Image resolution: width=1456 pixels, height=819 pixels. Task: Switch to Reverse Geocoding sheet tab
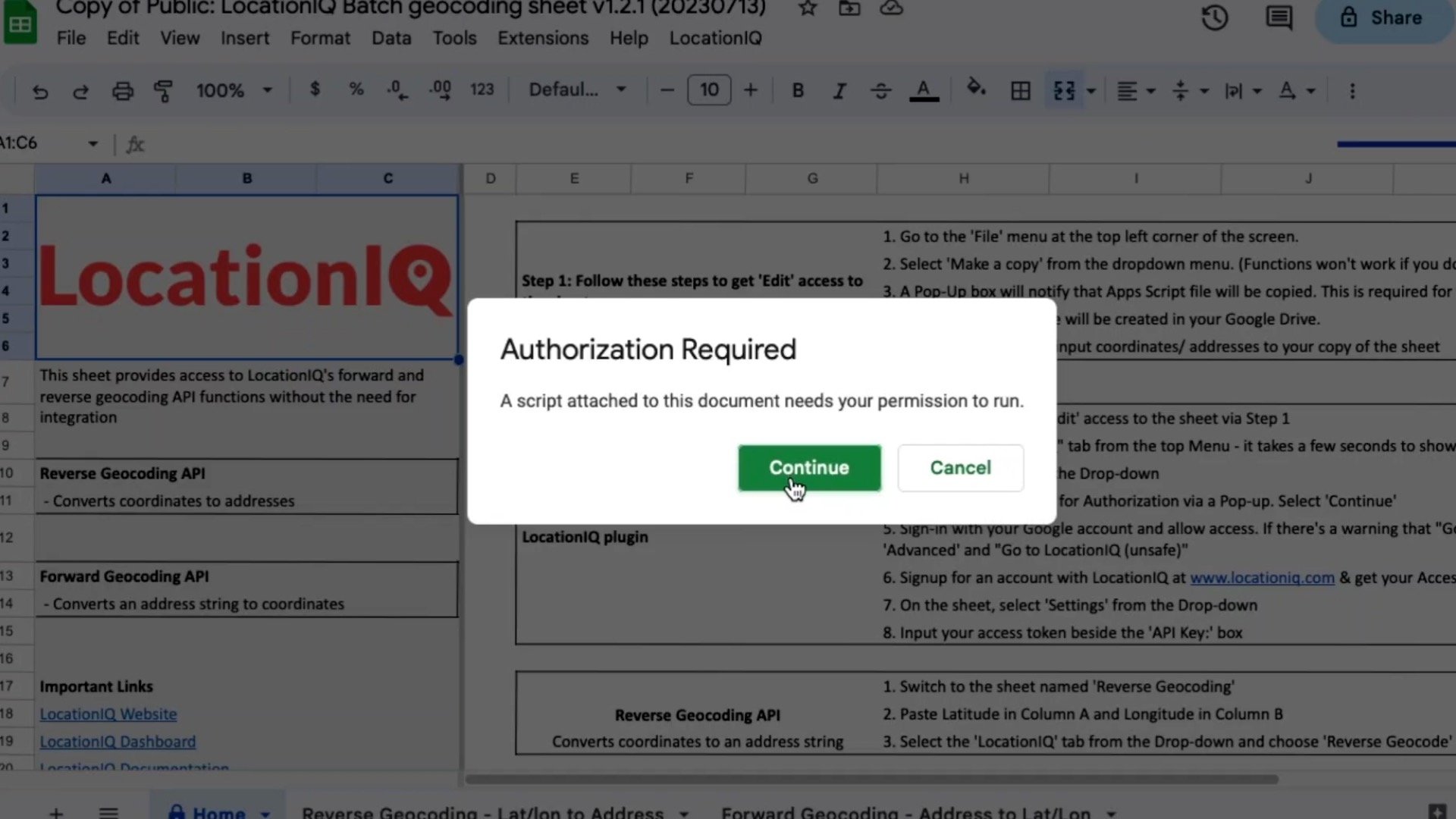pos(482,812)
